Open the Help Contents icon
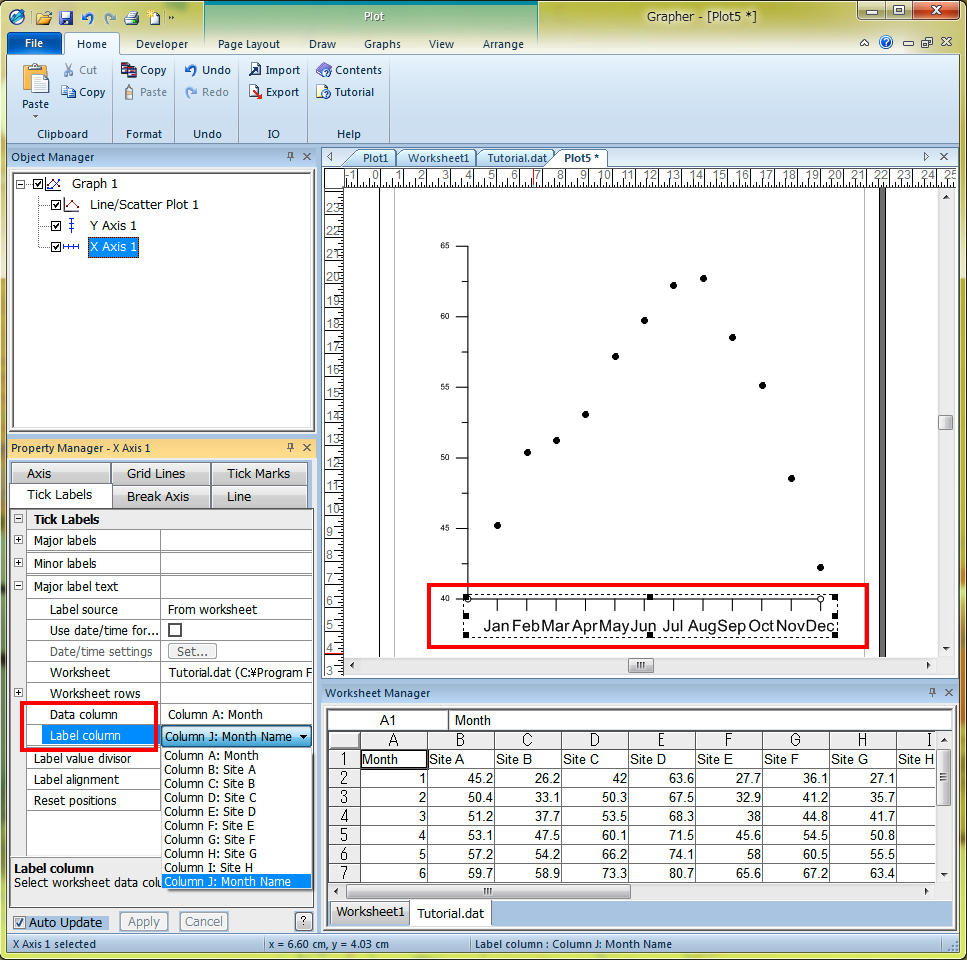Screen dimensions: 967x960 [324, 70]
